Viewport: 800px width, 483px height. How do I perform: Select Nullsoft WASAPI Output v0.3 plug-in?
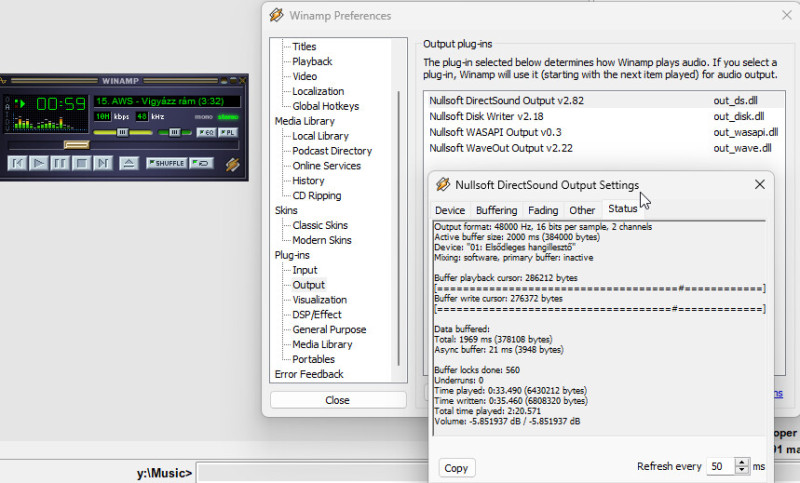pos(604,132)
